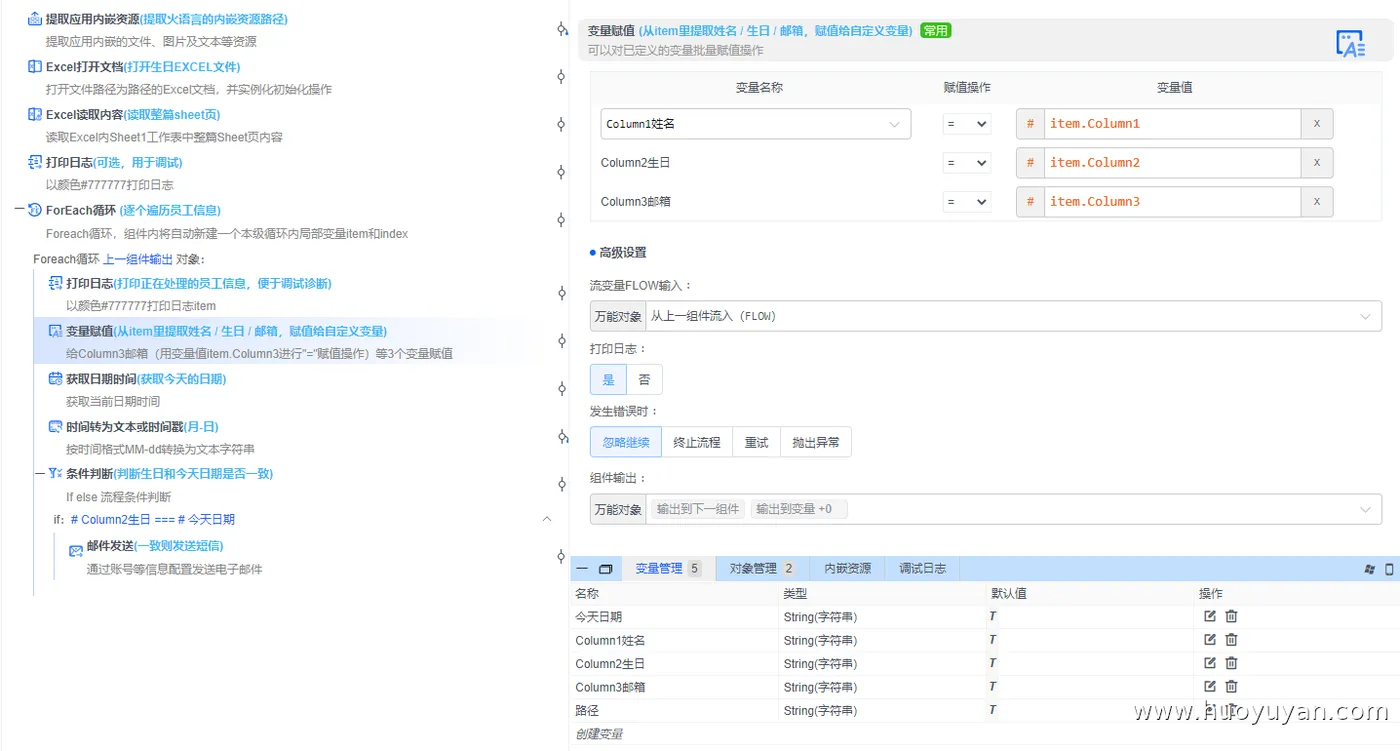Toggle the # mode for item.Column1
Screen dimensions: 1400x751
(x=1030, y=124)
